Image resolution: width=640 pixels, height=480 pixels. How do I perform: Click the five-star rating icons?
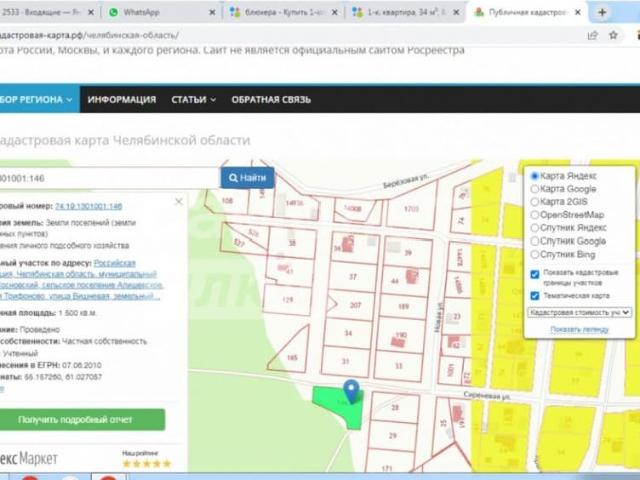click(146, 464)
